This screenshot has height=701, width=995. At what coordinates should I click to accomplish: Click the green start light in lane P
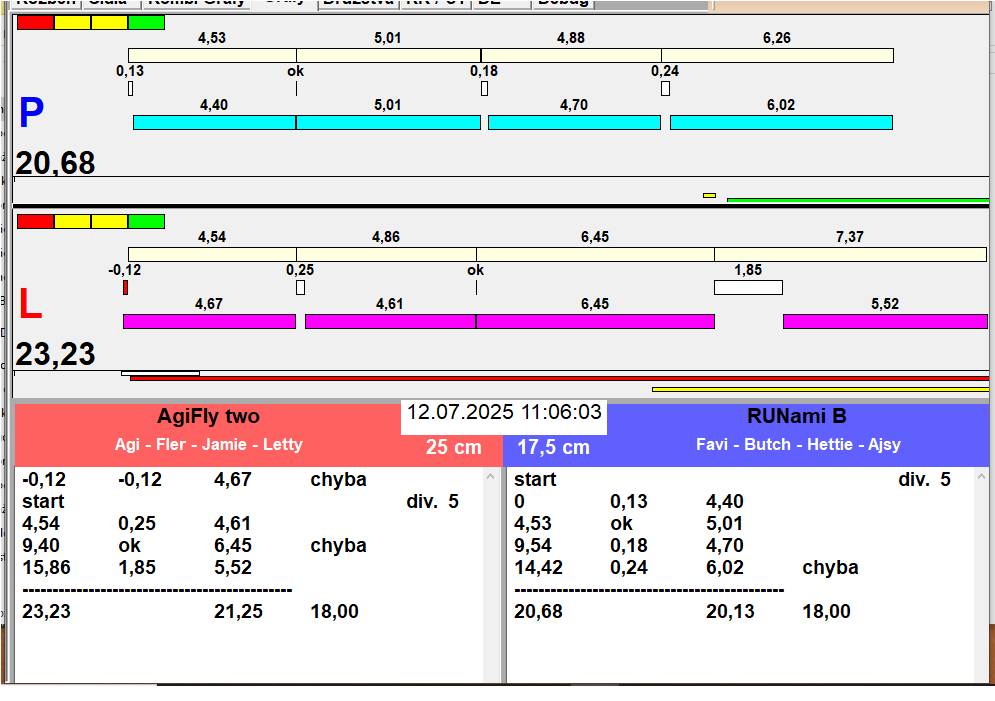pyautogui.click(x=147, y=23)
